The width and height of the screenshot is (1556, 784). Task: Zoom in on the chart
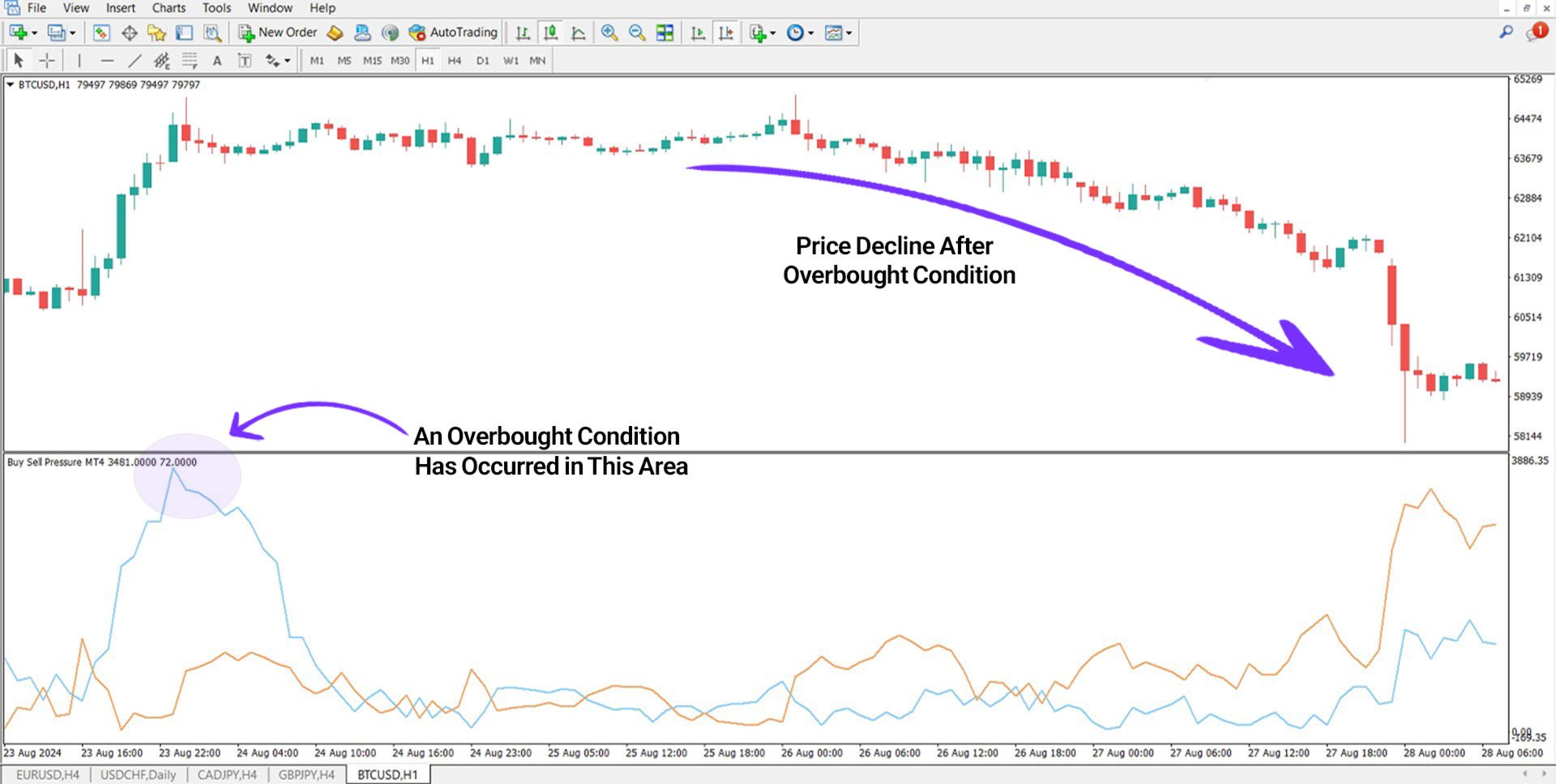[x=609, y=32]
